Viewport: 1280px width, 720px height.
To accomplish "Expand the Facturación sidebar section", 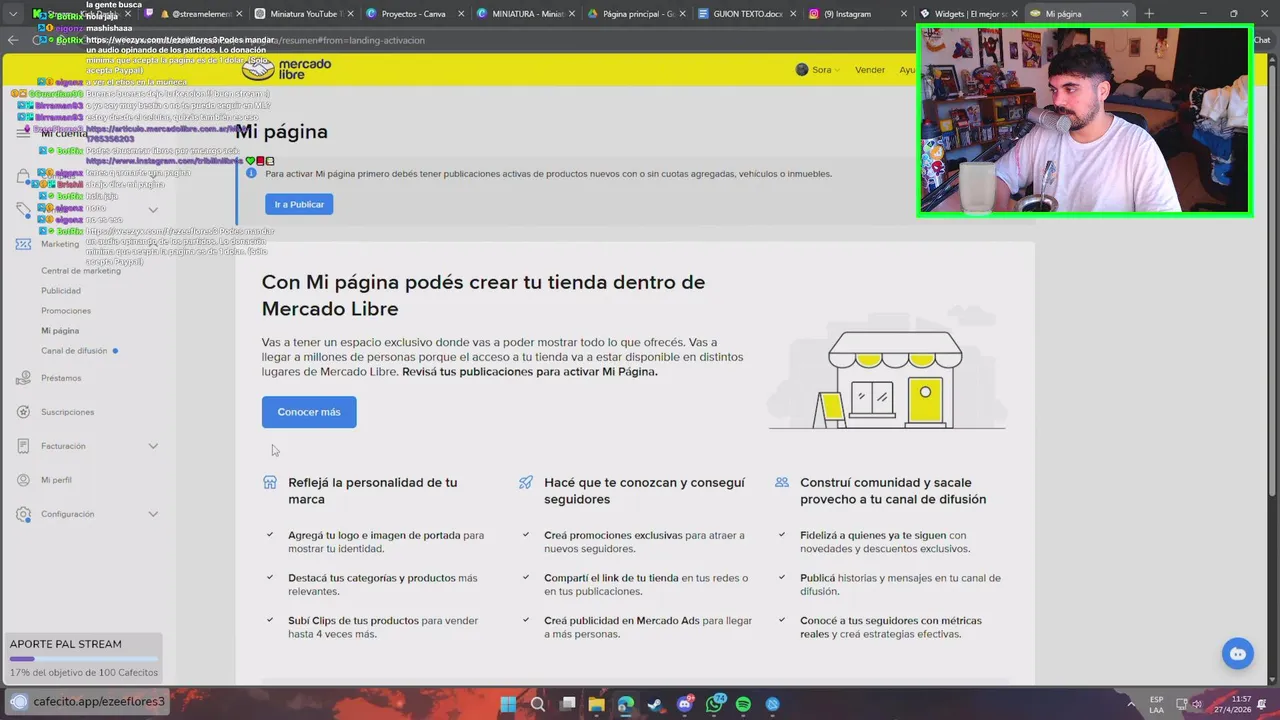I will tap(153, 446).
